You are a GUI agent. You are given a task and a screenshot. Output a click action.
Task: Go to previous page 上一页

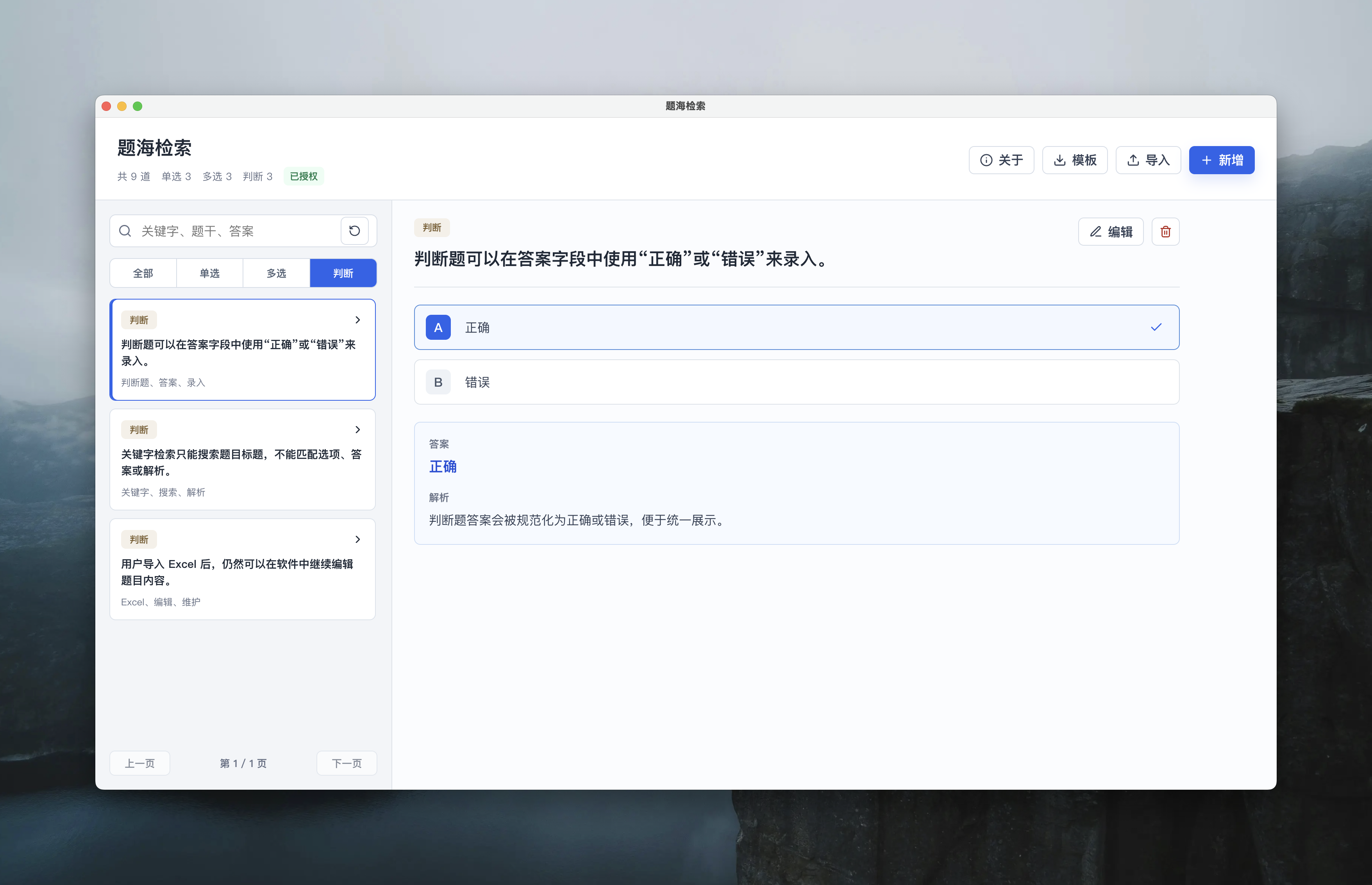tap(140, 763)
